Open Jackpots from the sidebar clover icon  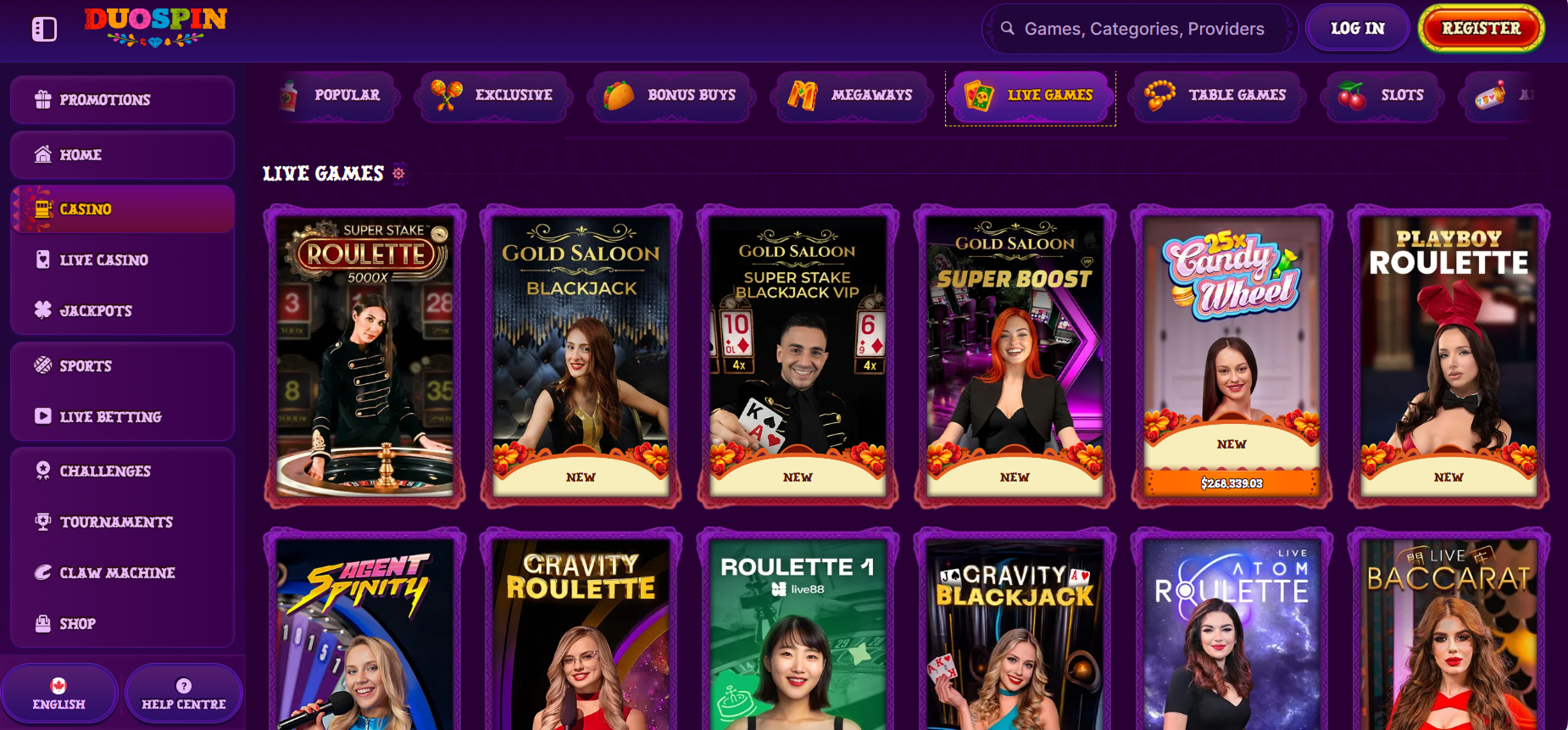pyautogui.click(x=43, y=310)
